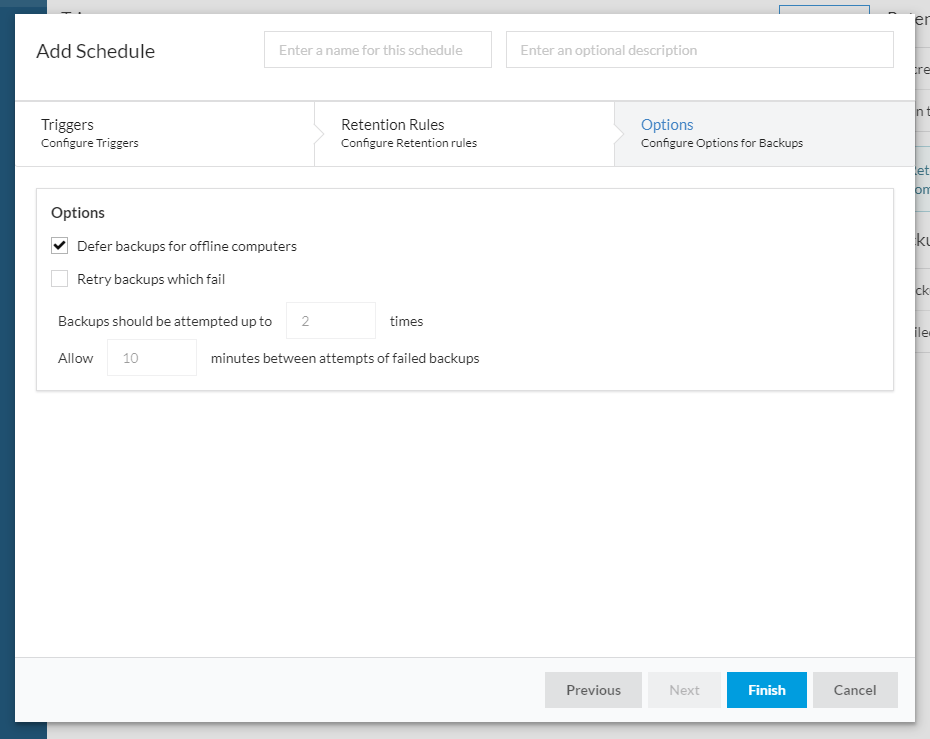Click Finish to save the schedule

click(766, 690)
